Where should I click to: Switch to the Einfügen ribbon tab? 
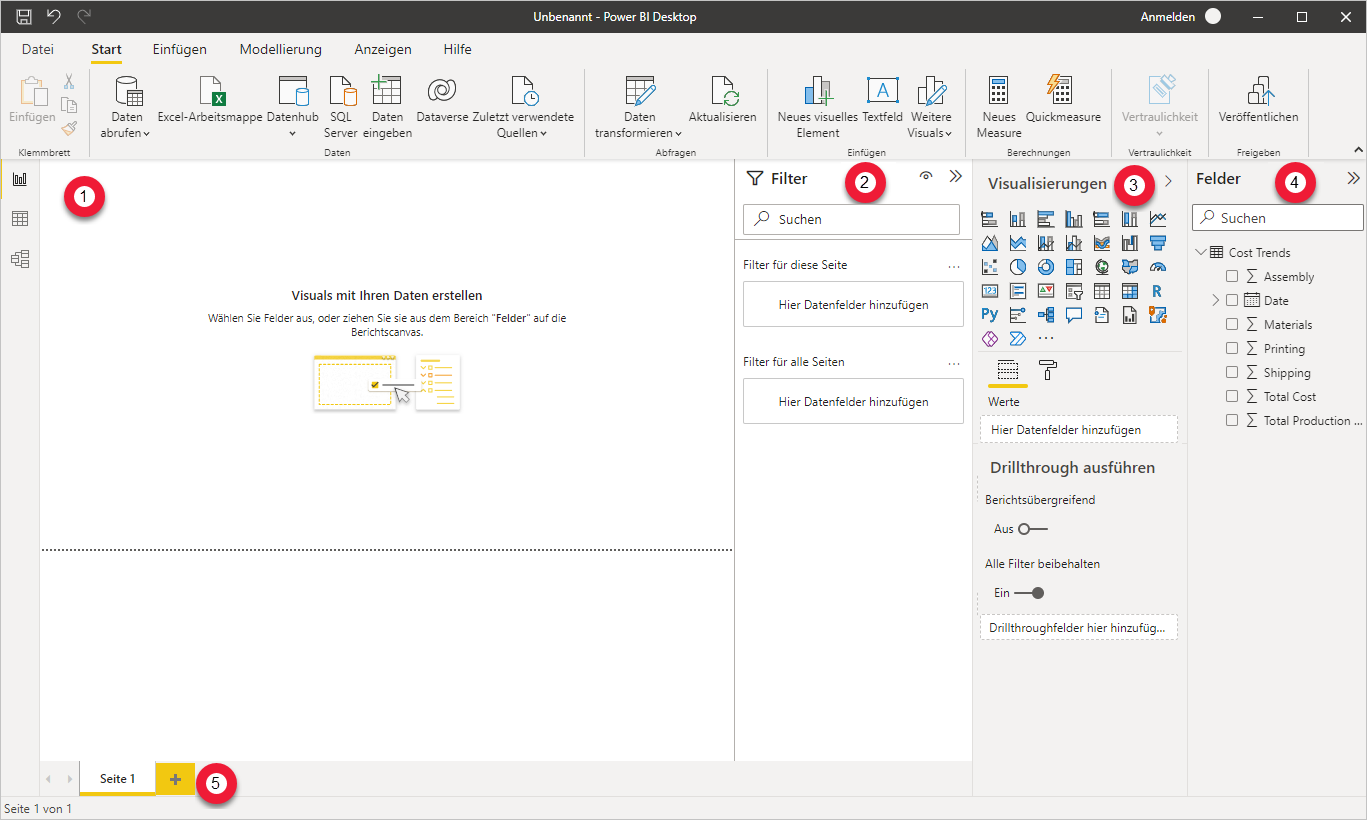[x=179, y=49]
